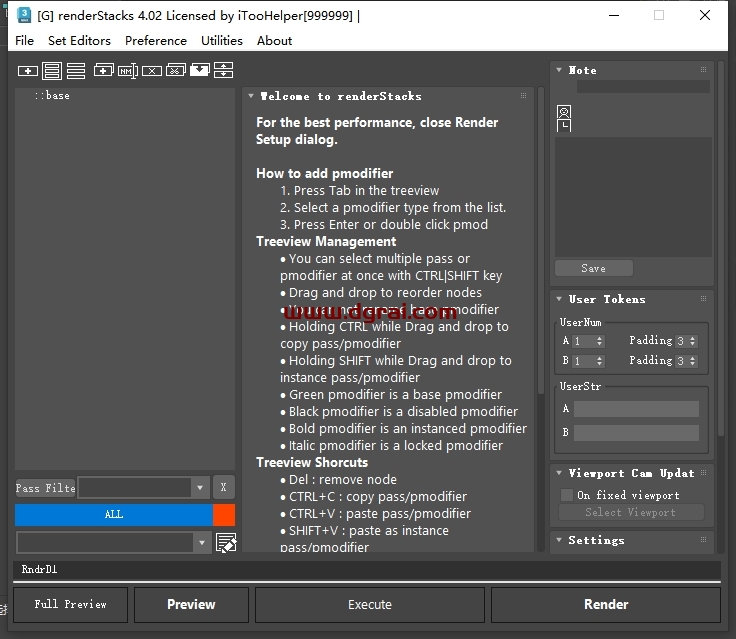This screenshot has height=639, width=736.
Task: Click the grip dots on Viewport Cam Updat header
Action: 703,472
